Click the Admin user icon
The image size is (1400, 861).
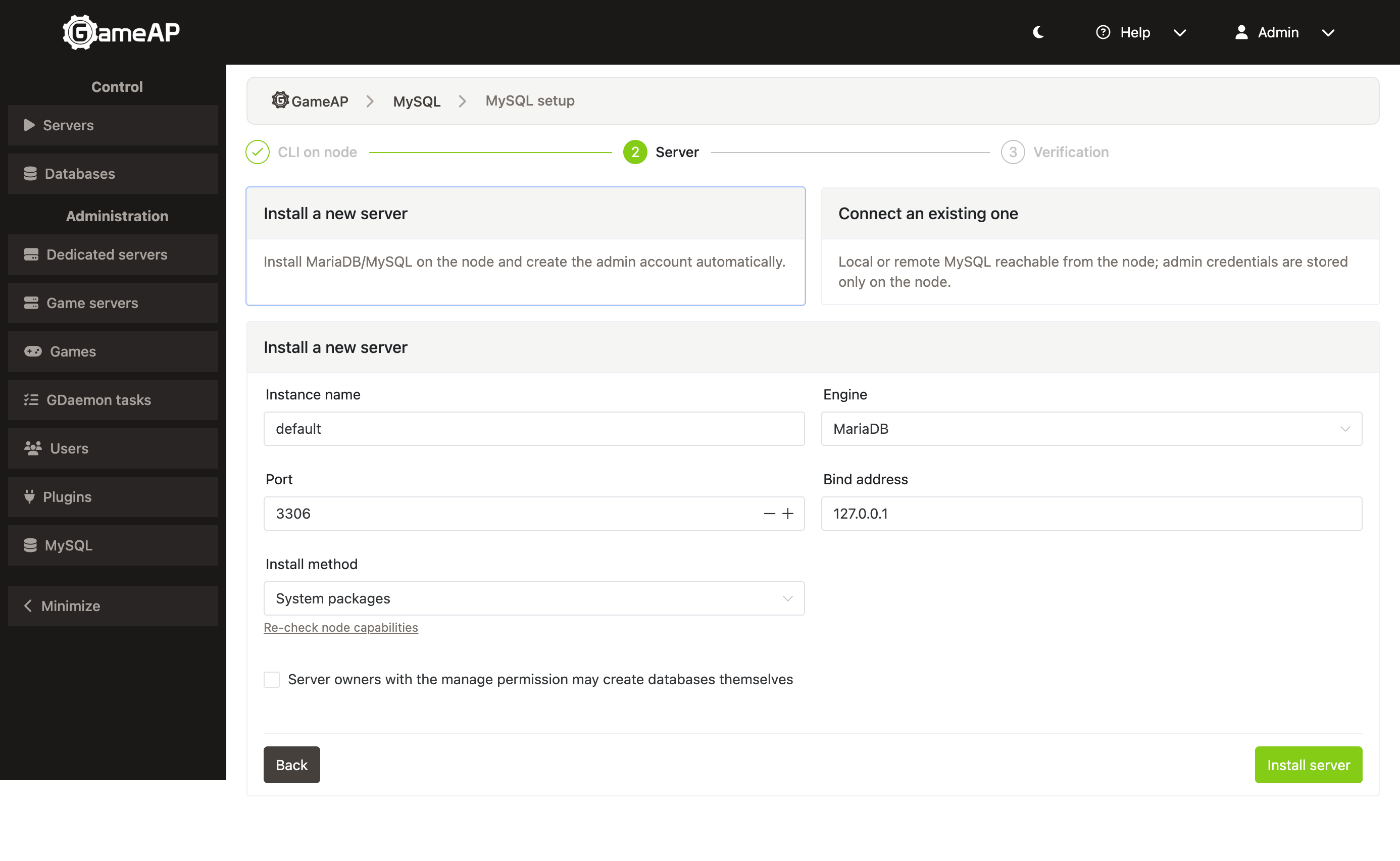pyautogui.click(x=1241, y=32)
